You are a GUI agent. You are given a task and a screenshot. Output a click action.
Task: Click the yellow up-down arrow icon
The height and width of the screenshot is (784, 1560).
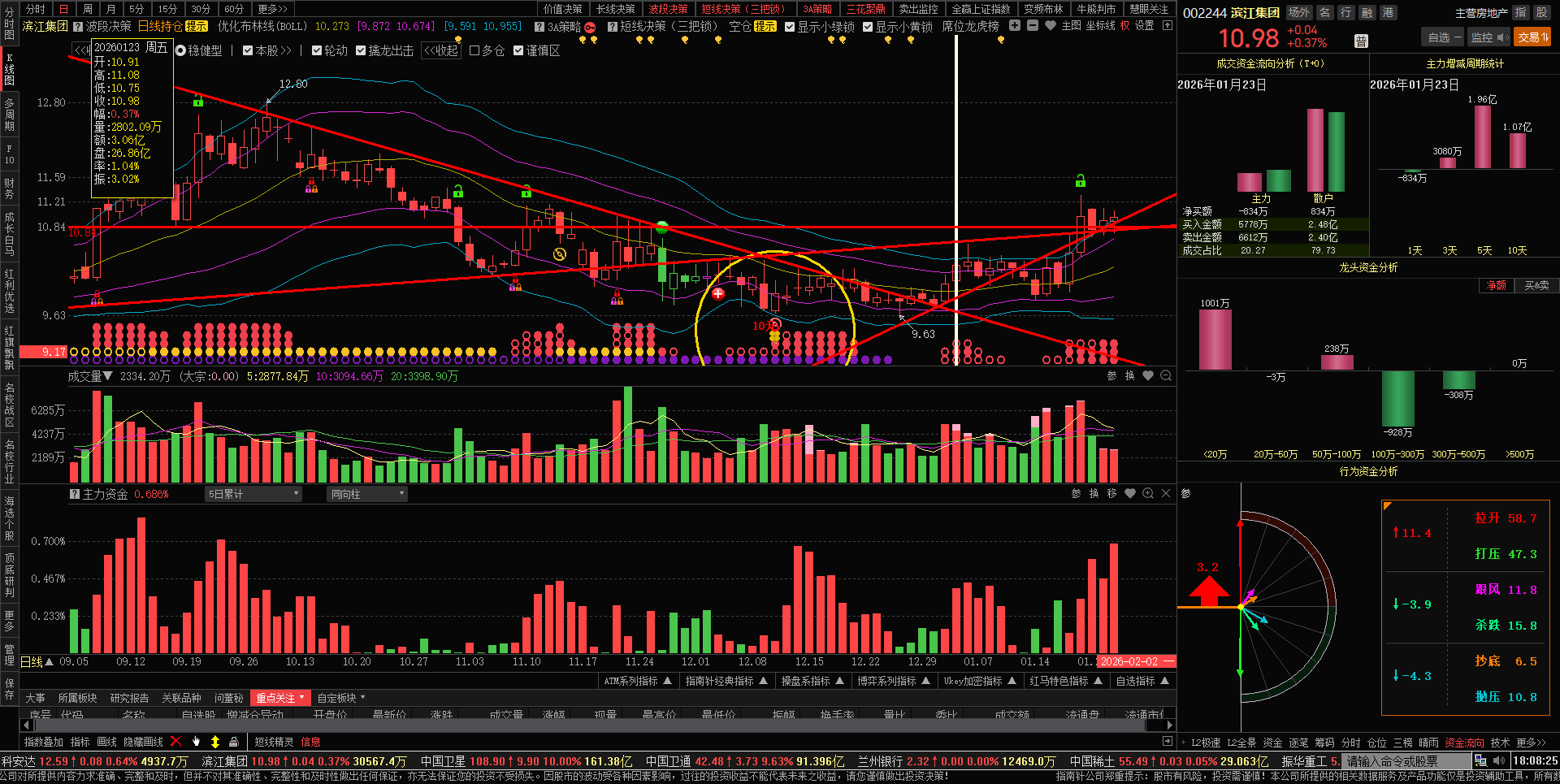pyautogui.click(x=215, y=742)
